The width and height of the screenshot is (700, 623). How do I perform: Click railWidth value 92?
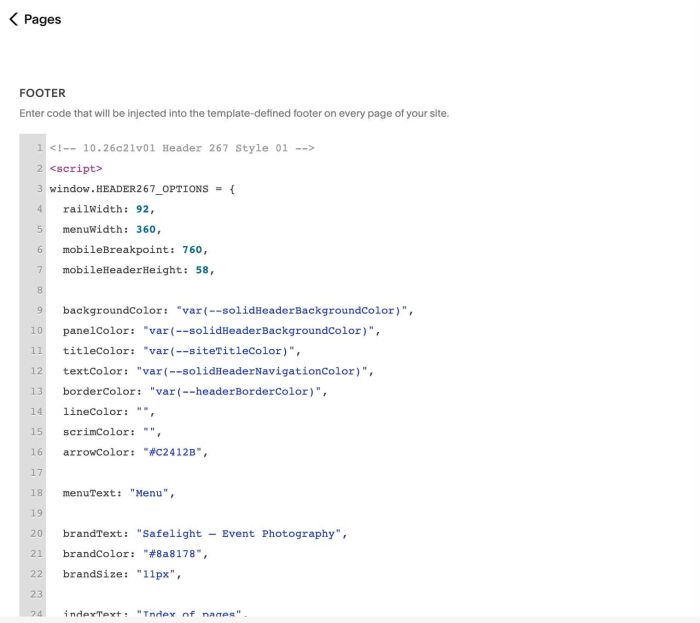(x=142, y=209)
